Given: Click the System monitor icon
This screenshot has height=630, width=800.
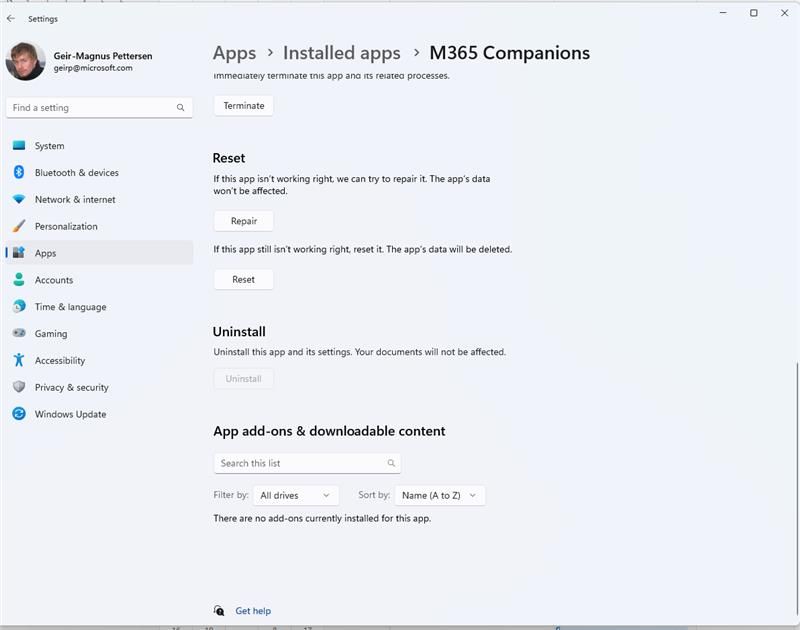Looking at the screenshot, I should point(19,146).
